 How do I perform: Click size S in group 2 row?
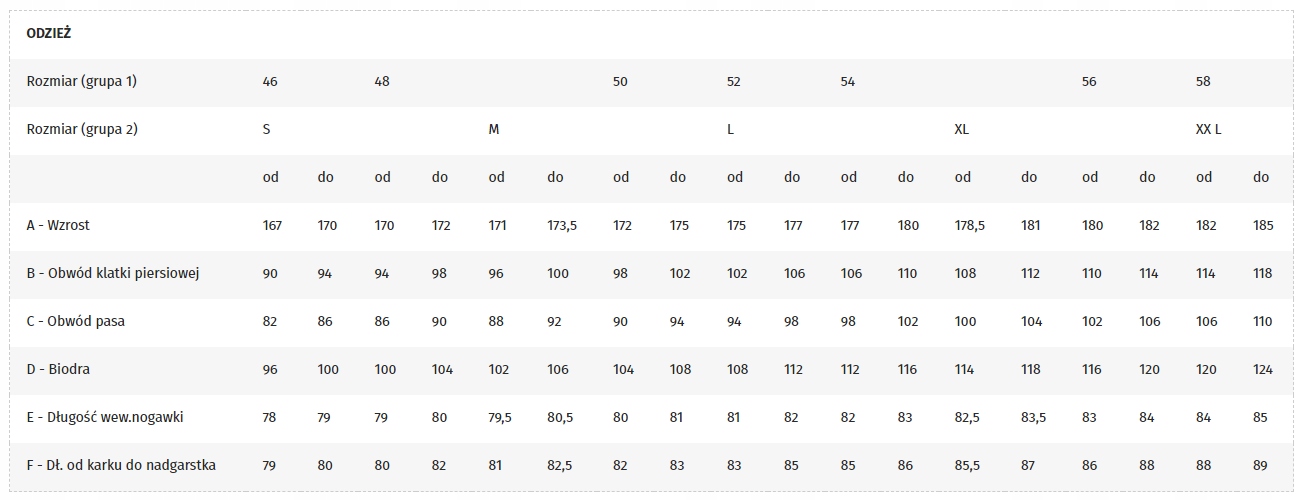(x=266, y=129)
